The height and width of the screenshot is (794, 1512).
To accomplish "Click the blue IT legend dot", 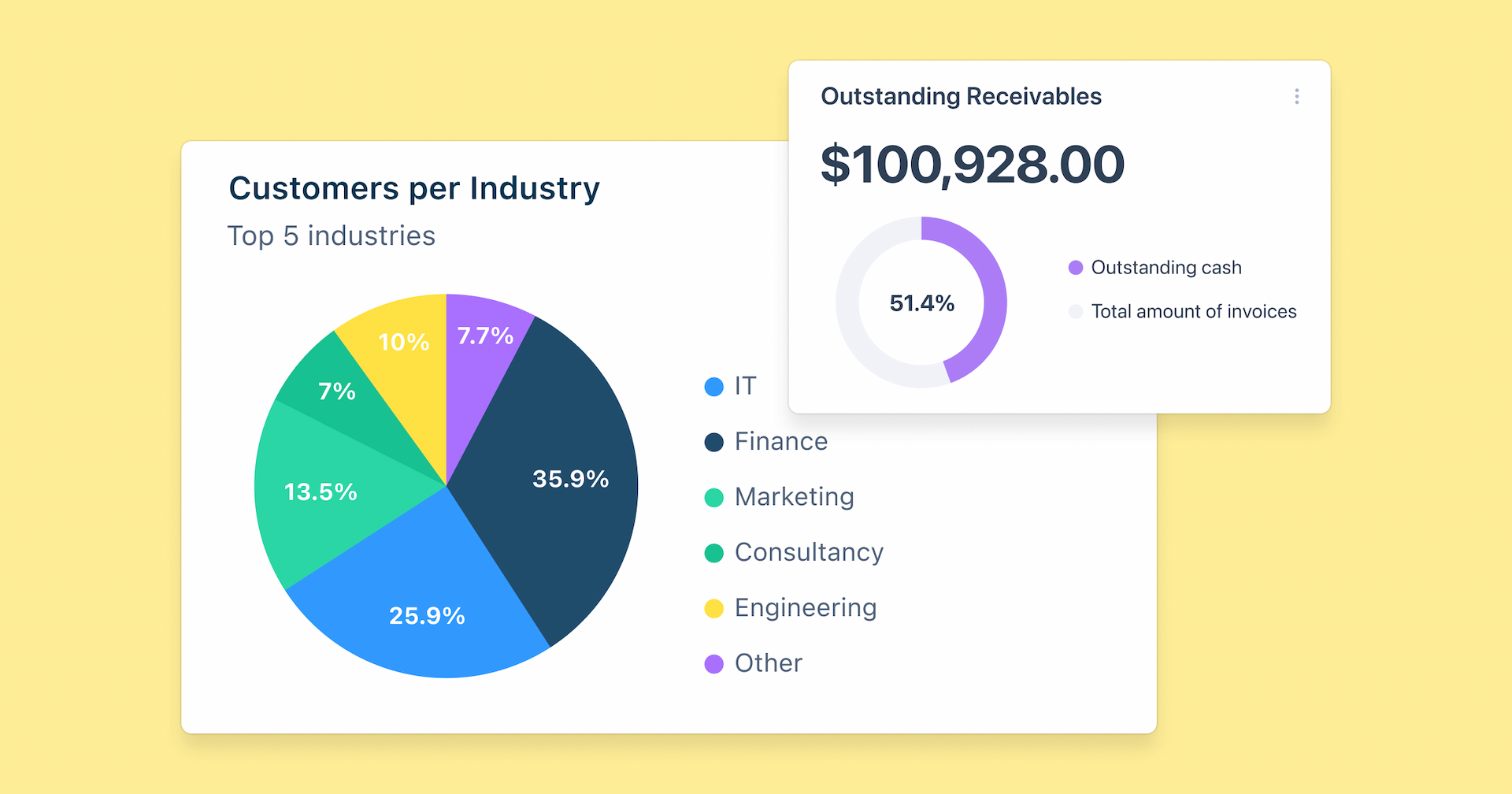I will [x=713, y=387].
